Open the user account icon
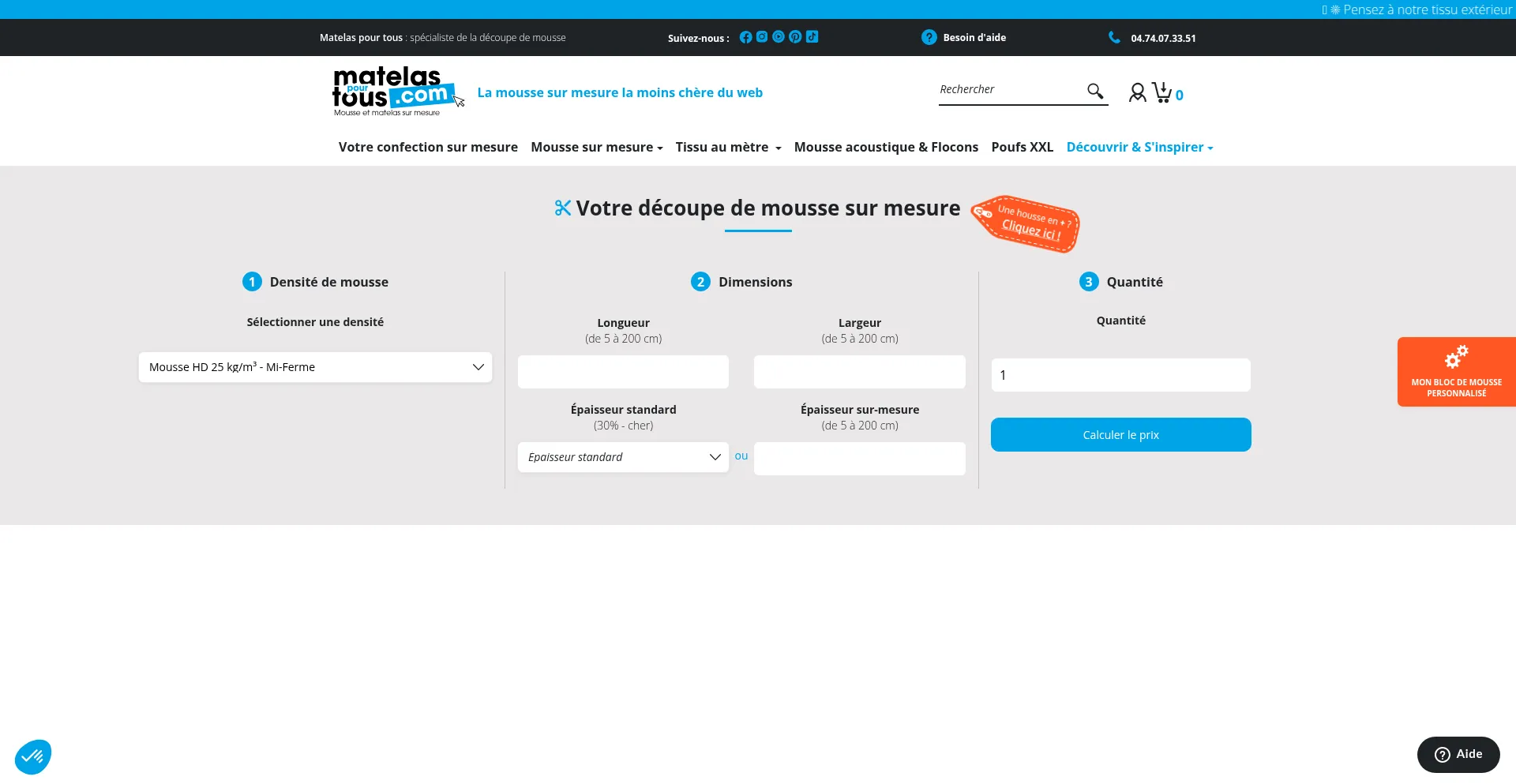Screen dimensions: 1516x784 [1137, 93]
